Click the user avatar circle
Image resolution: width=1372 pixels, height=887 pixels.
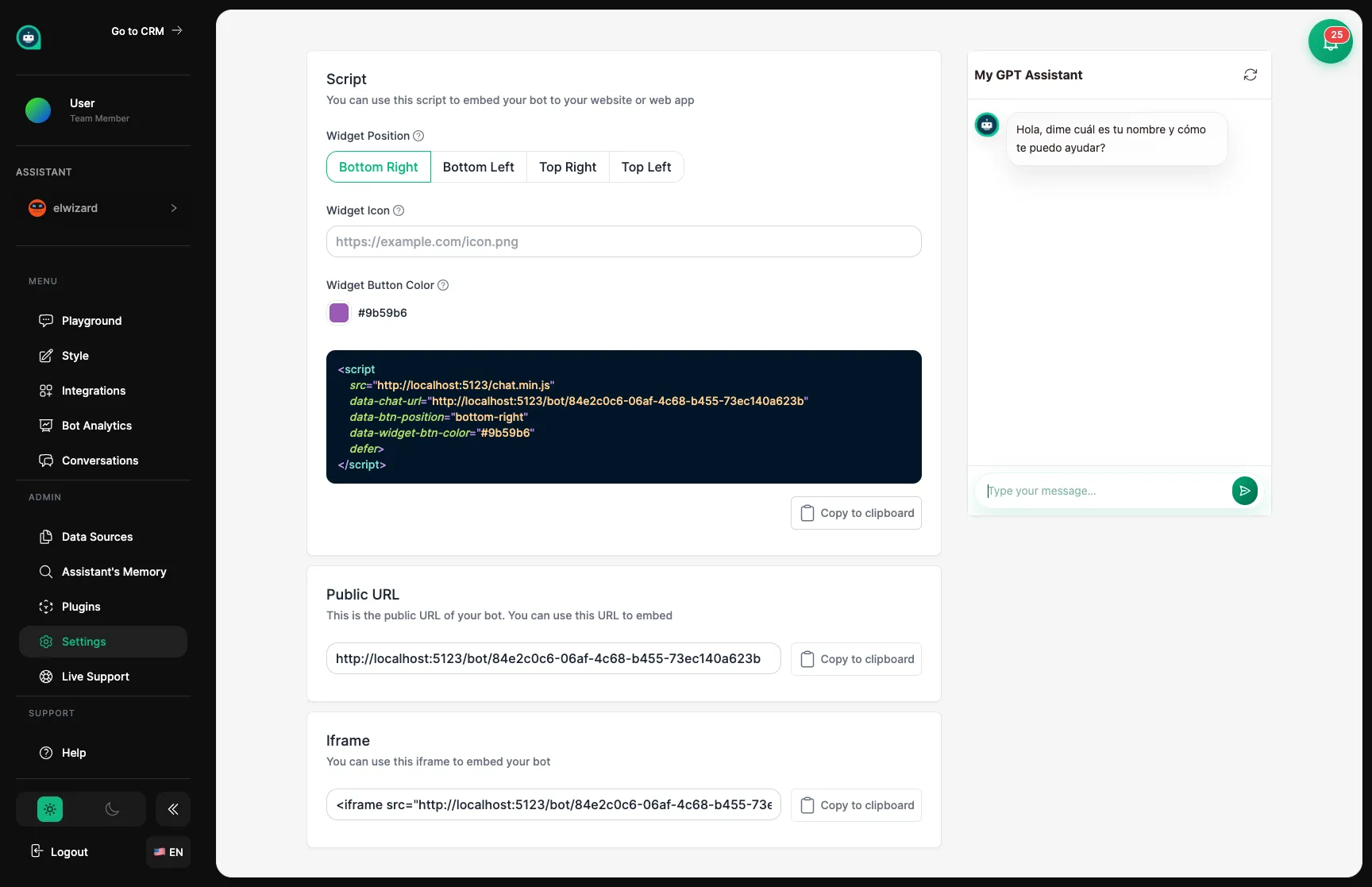pos(38,110)
